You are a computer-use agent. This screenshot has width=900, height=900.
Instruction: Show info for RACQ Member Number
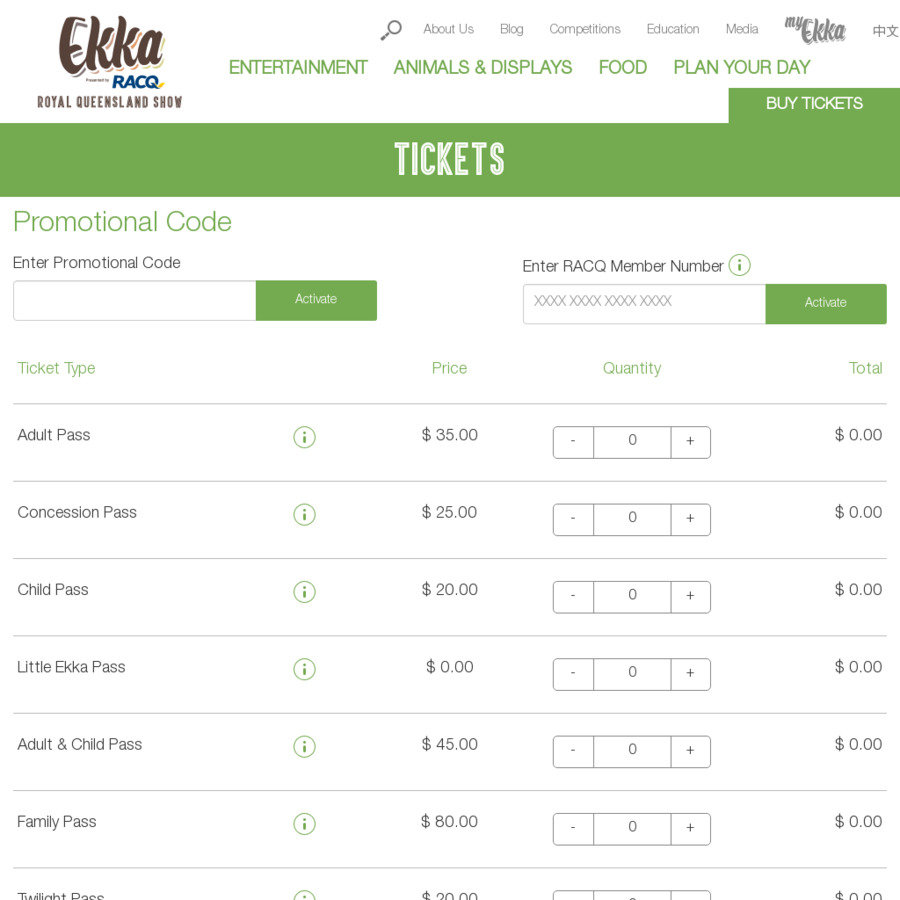coord(739,265)
